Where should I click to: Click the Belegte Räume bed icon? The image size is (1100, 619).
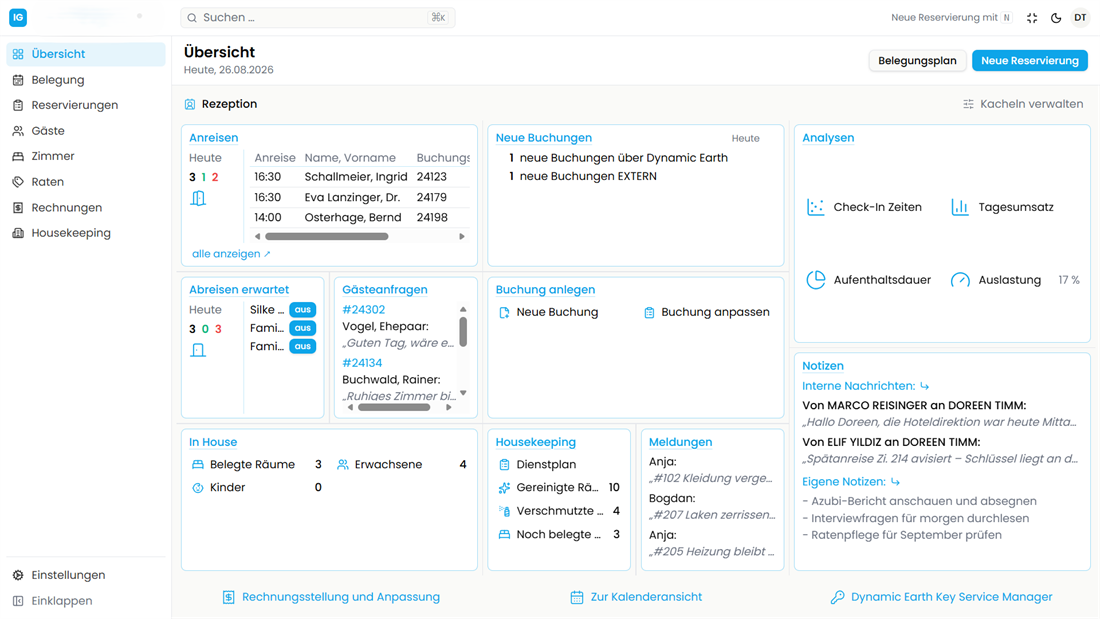click(198, 465)
